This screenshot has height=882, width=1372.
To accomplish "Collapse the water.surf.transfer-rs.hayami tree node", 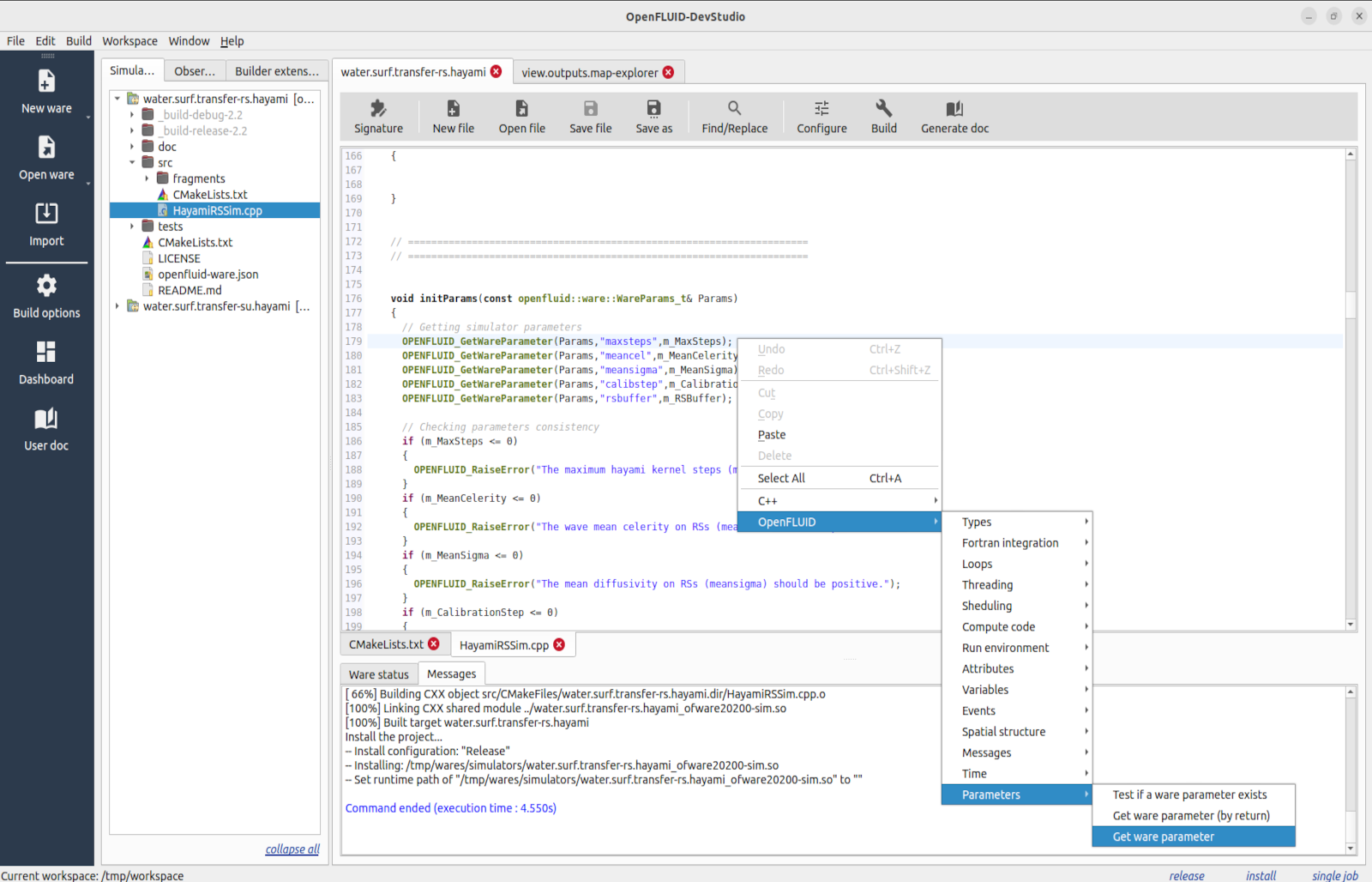I will pyautogui.click(x=117, y=99).
